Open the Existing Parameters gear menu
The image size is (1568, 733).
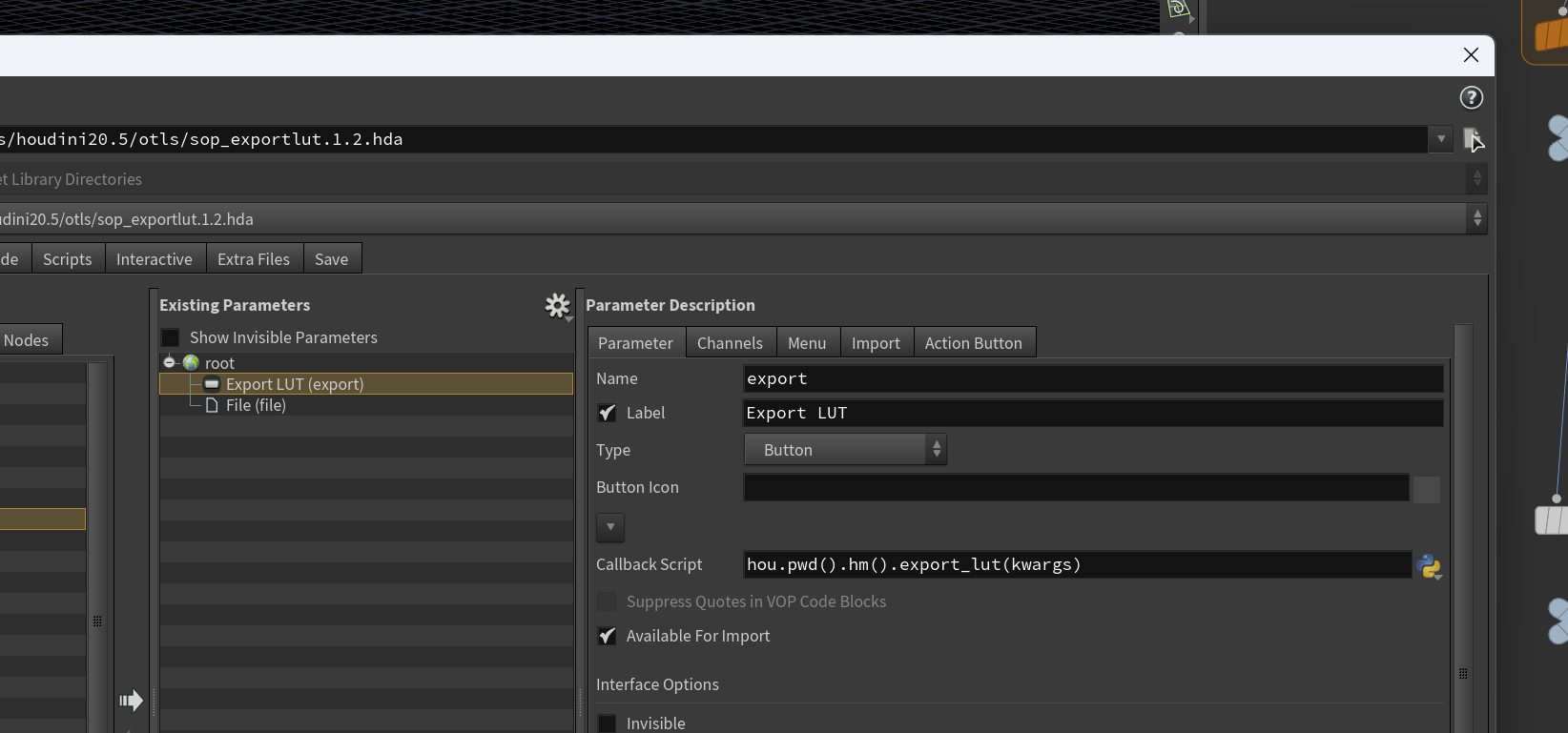pyautogui.click(x=558, y=306)
